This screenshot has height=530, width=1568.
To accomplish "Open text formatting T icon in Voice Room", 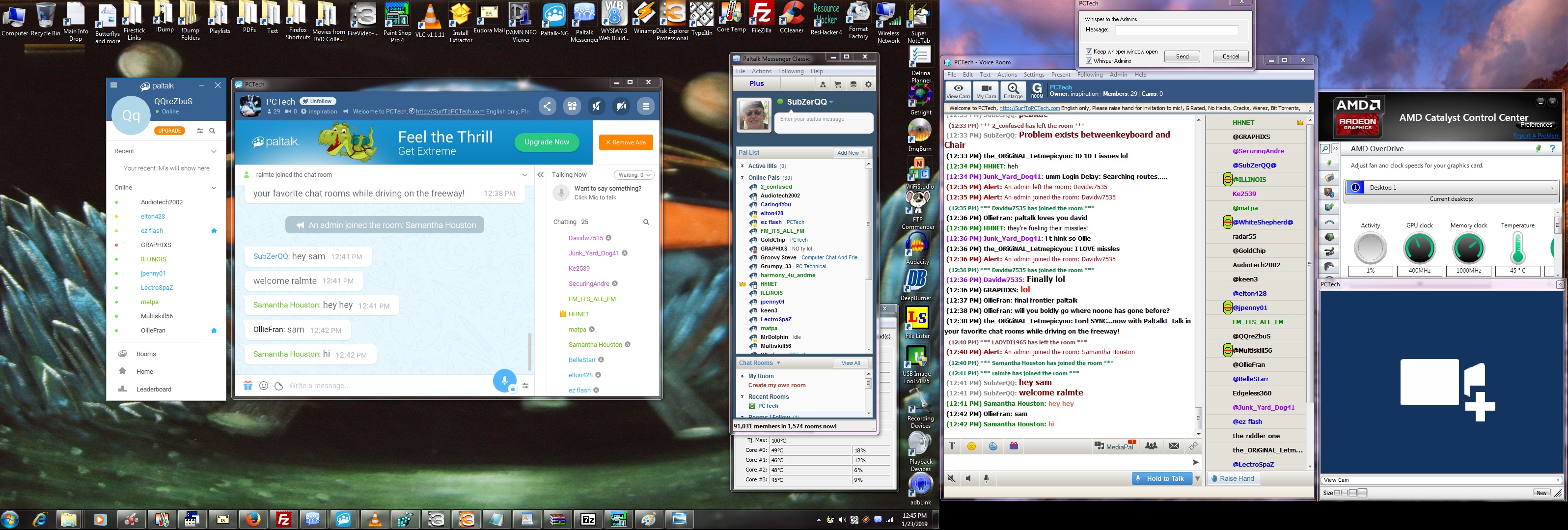I will tap(951, 446).
